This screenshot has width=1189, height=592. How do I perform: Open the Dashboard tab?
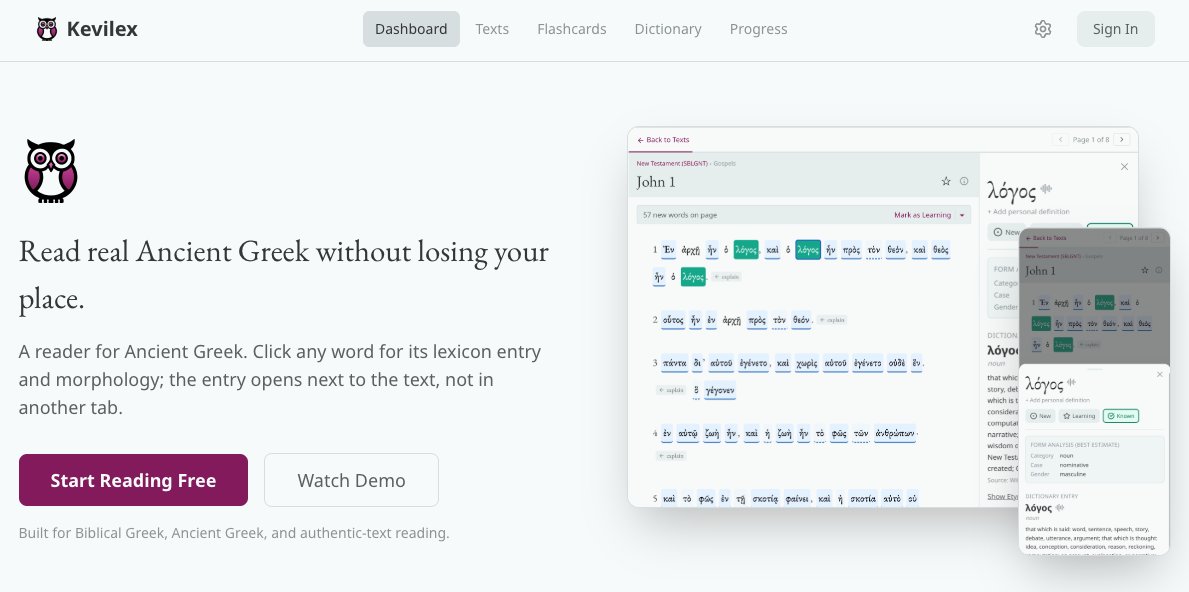[x=411, y=29]
